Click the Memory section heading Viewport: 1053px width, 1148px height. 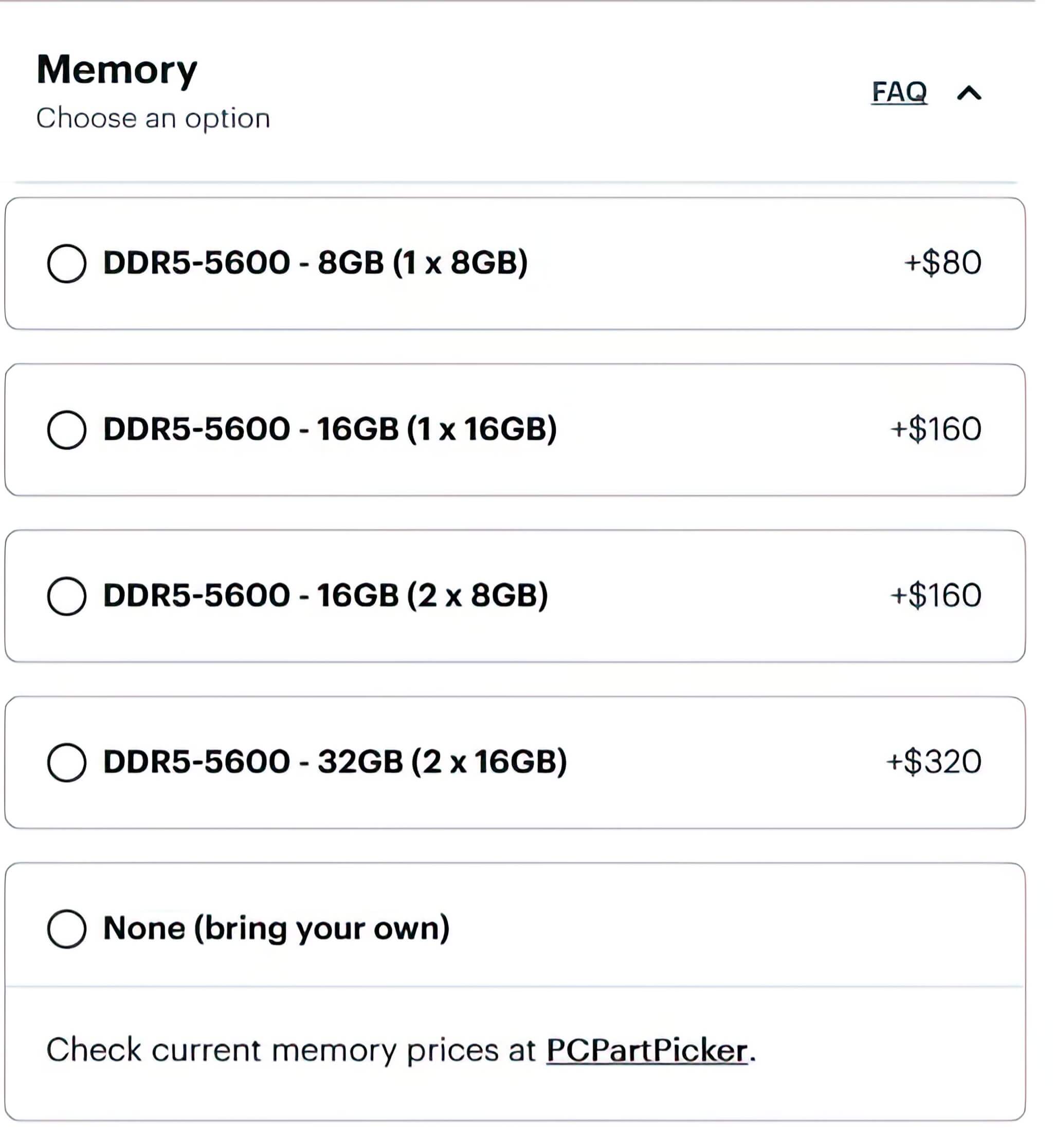[117, 69]
